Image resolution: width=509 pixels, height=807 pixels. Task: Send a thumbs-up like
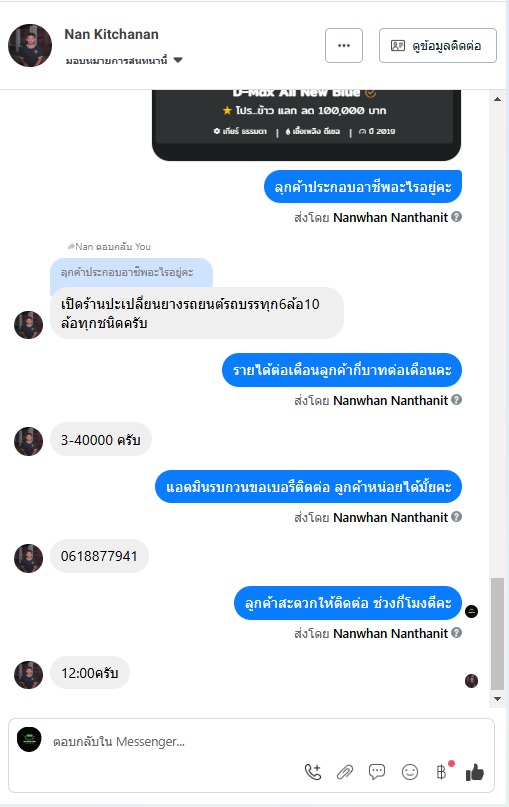(x=475, y=771)
